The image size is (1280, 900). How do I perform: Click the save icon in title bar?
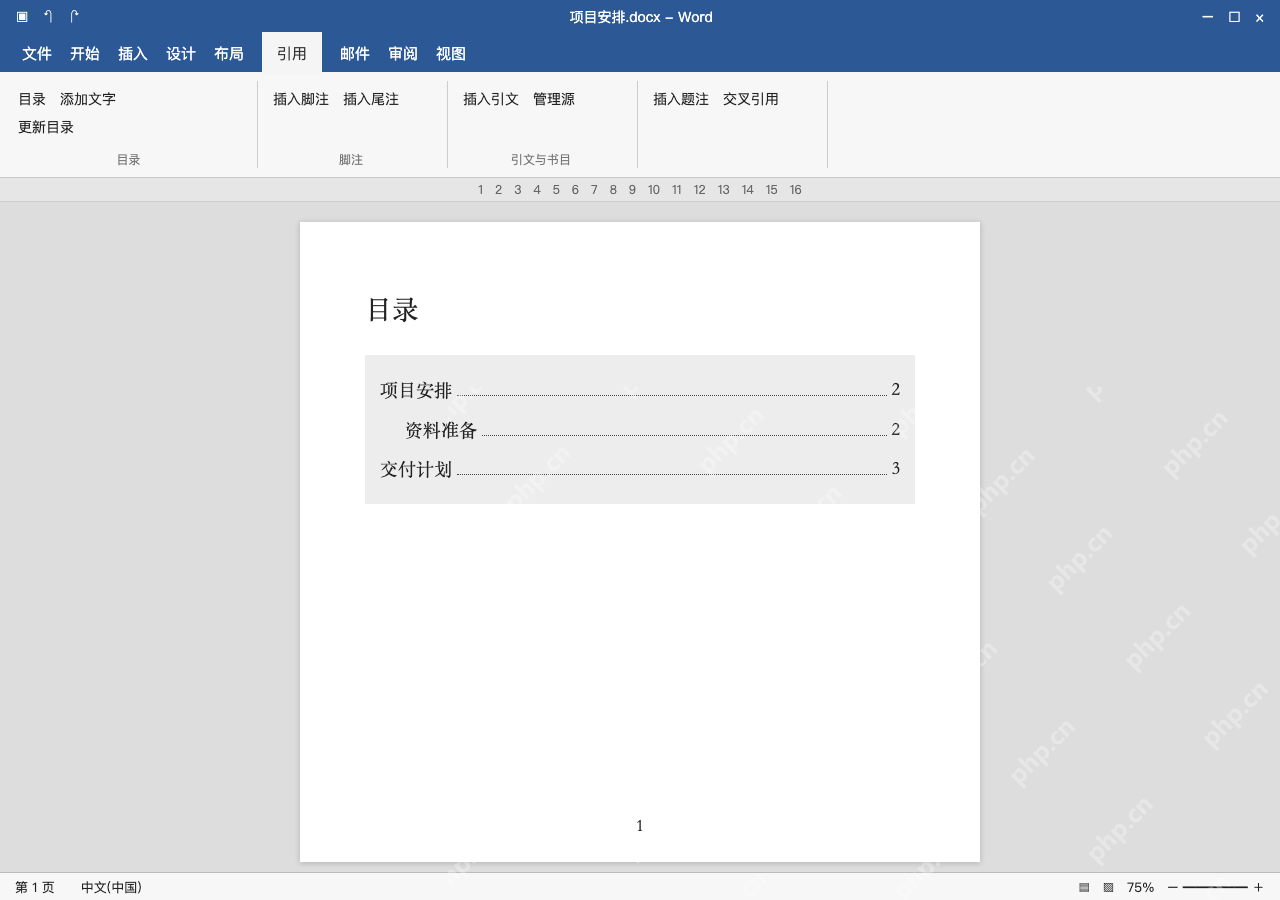point(22,16)
